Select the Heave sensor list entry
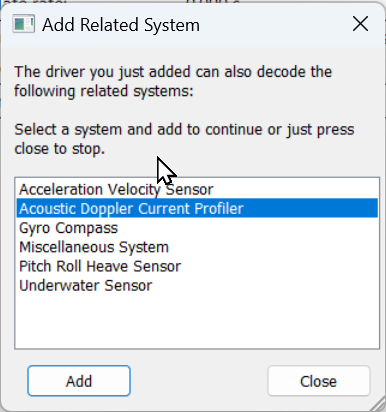The height and width of the screenshot is (412, 386). point(197,266)
